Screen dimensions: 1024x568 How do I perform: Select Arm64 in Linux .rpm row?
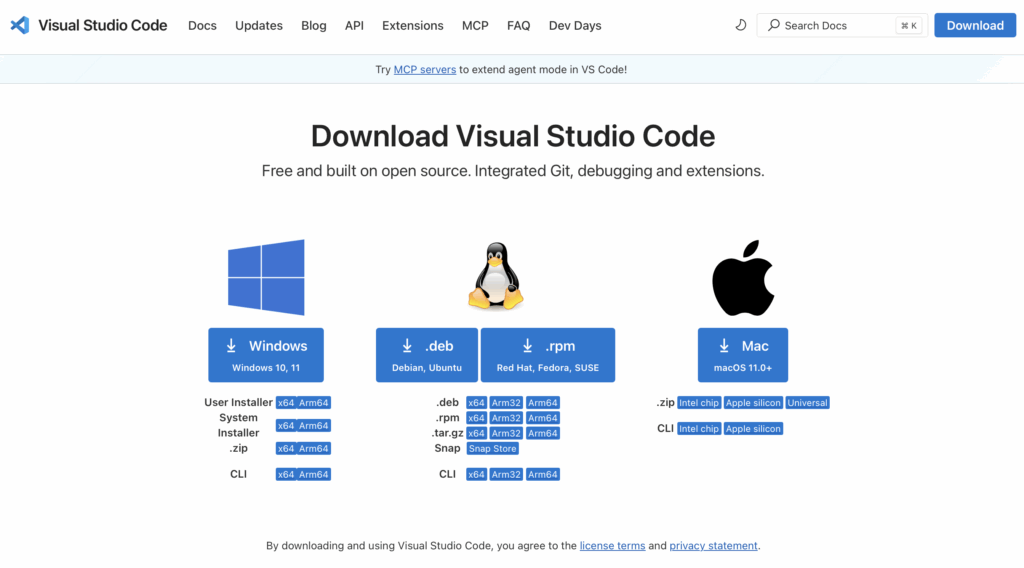[543, 418]
